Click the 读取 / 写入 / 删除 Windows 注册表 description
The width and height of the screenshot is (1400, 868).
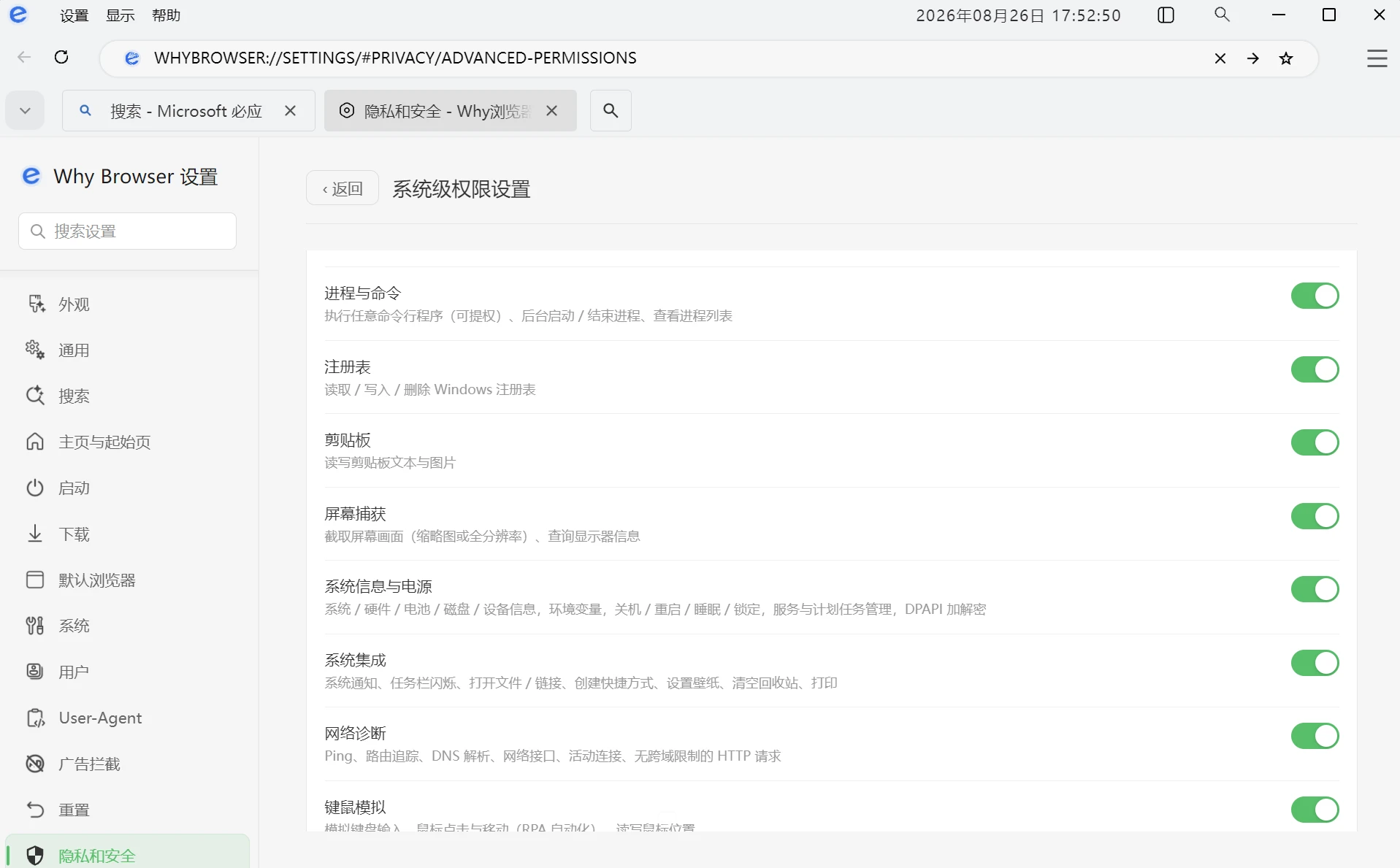click(430, 390)
